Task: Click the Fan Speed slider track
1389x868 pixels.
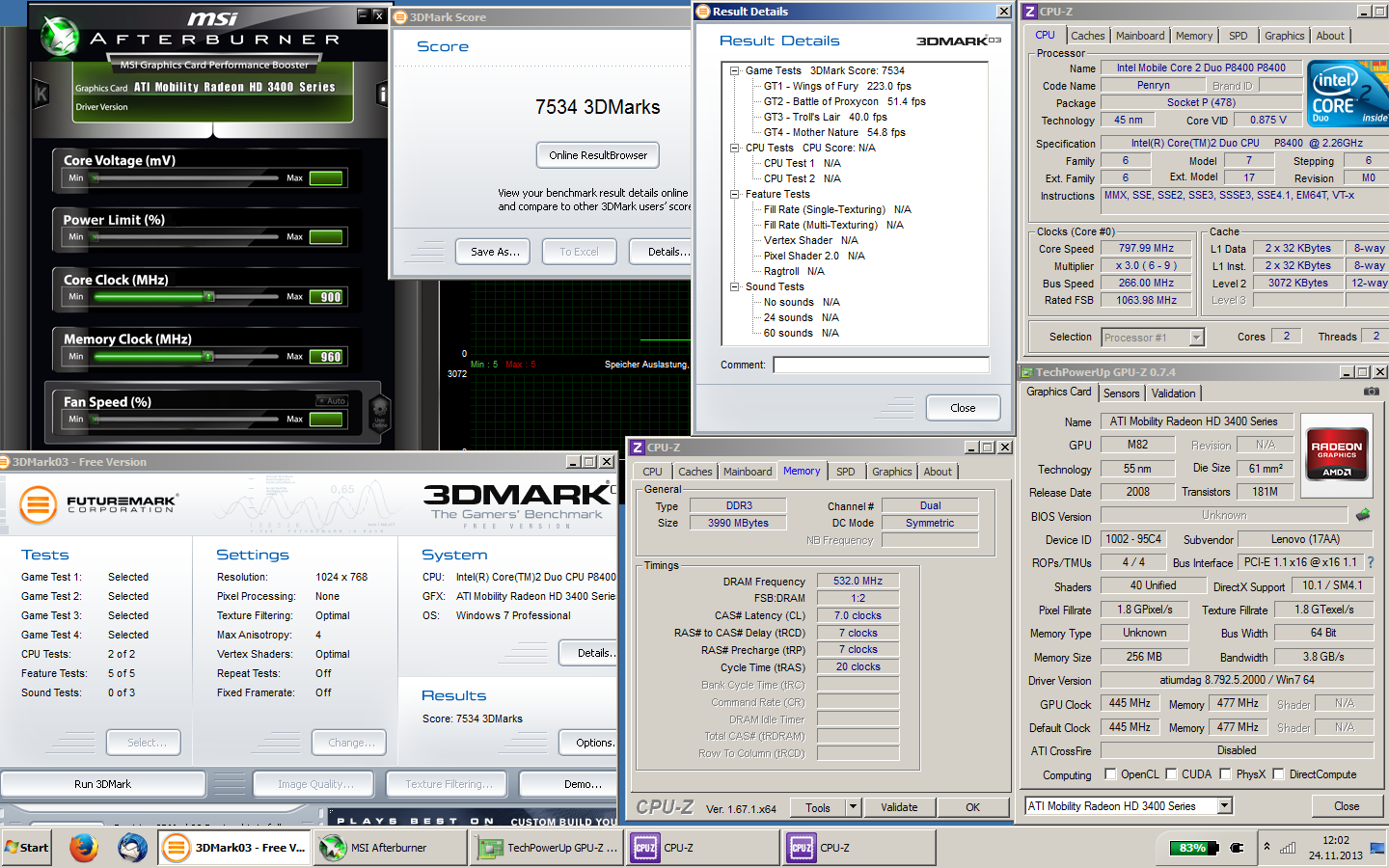Action: tap(185, 419)
